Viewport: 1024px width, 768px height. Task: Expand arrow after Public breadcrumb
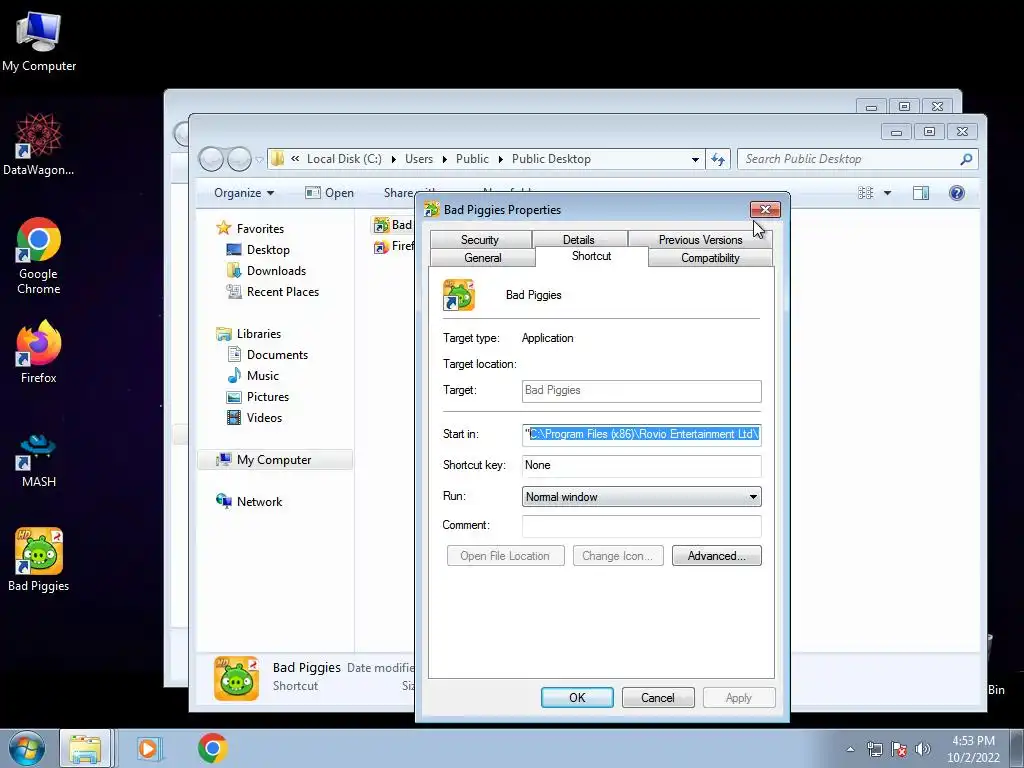click(500, 159)
